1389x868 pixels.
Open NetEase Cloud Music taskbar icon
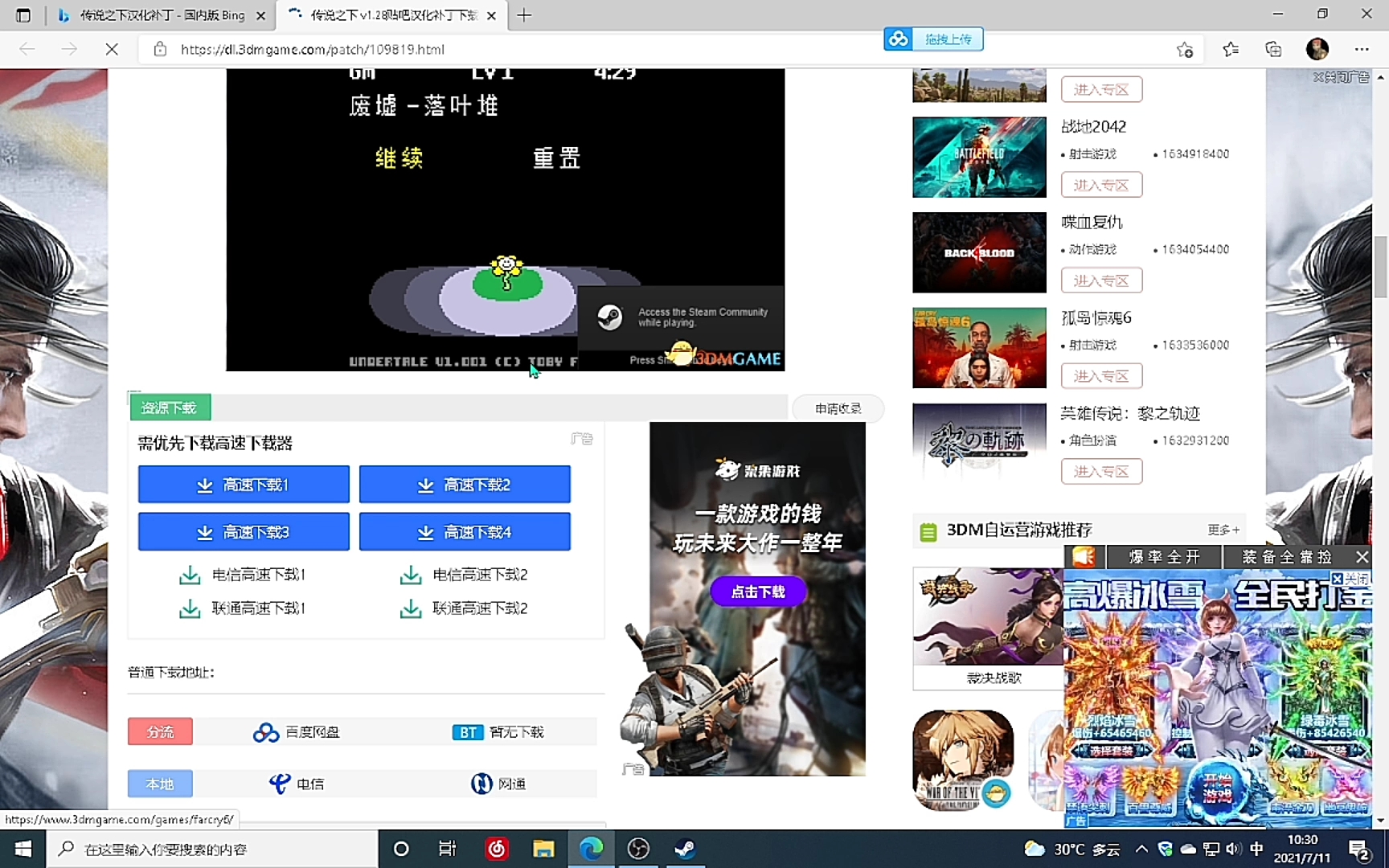click(x=497, y=849)
